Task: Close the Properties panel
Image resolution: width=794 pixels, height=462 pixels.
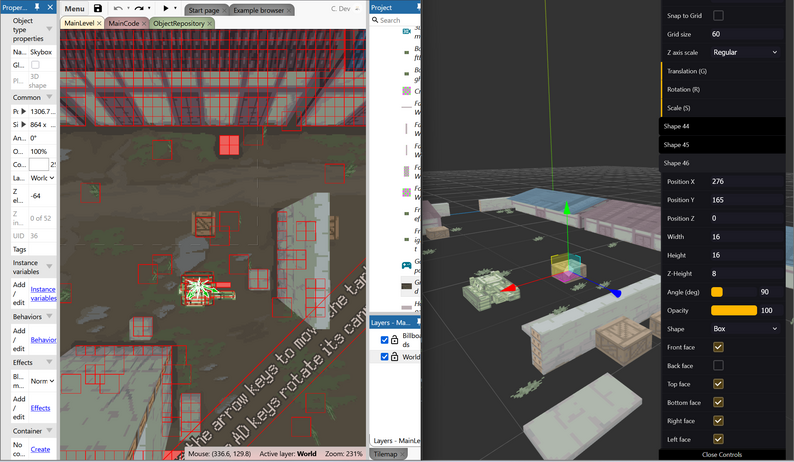Action: (x=50, y=7)
